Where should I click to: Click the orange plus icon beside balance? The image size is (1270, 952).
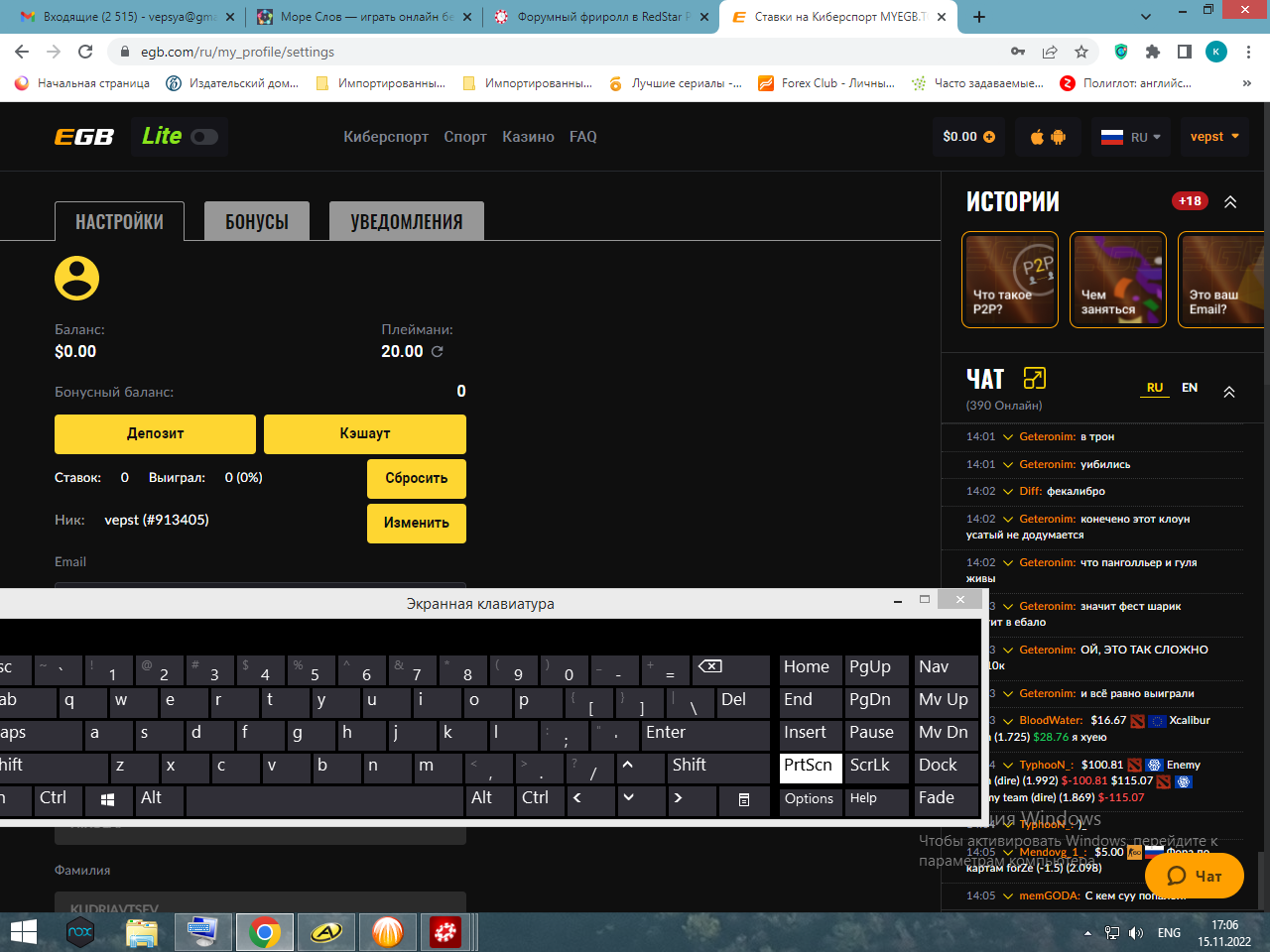[989, 137]
